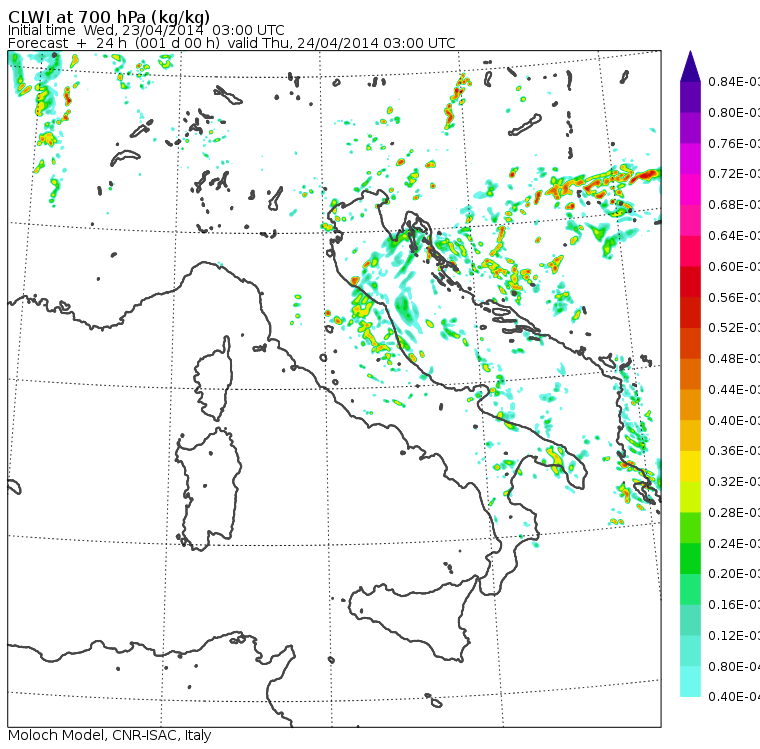Viewport: 760px width, 749px height.
Task: Pick the purple swatch below 0.80E-03
Action: tap(690, 128)
